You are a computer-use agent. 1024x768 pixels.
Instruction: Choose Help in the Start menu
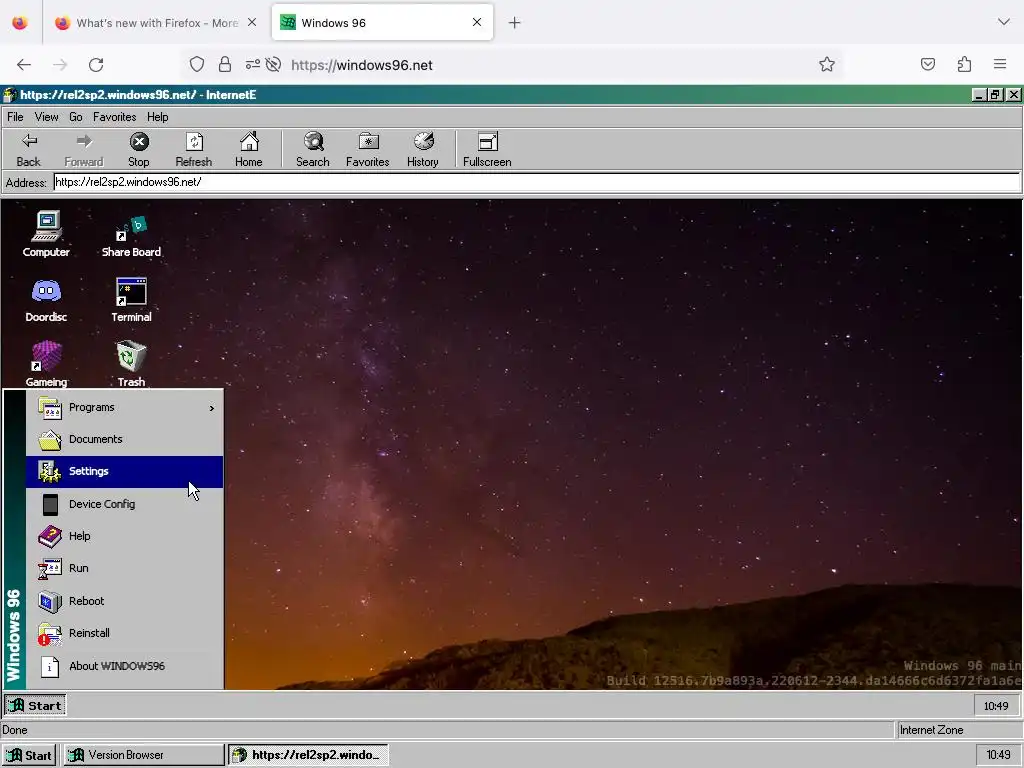(125, 536)
